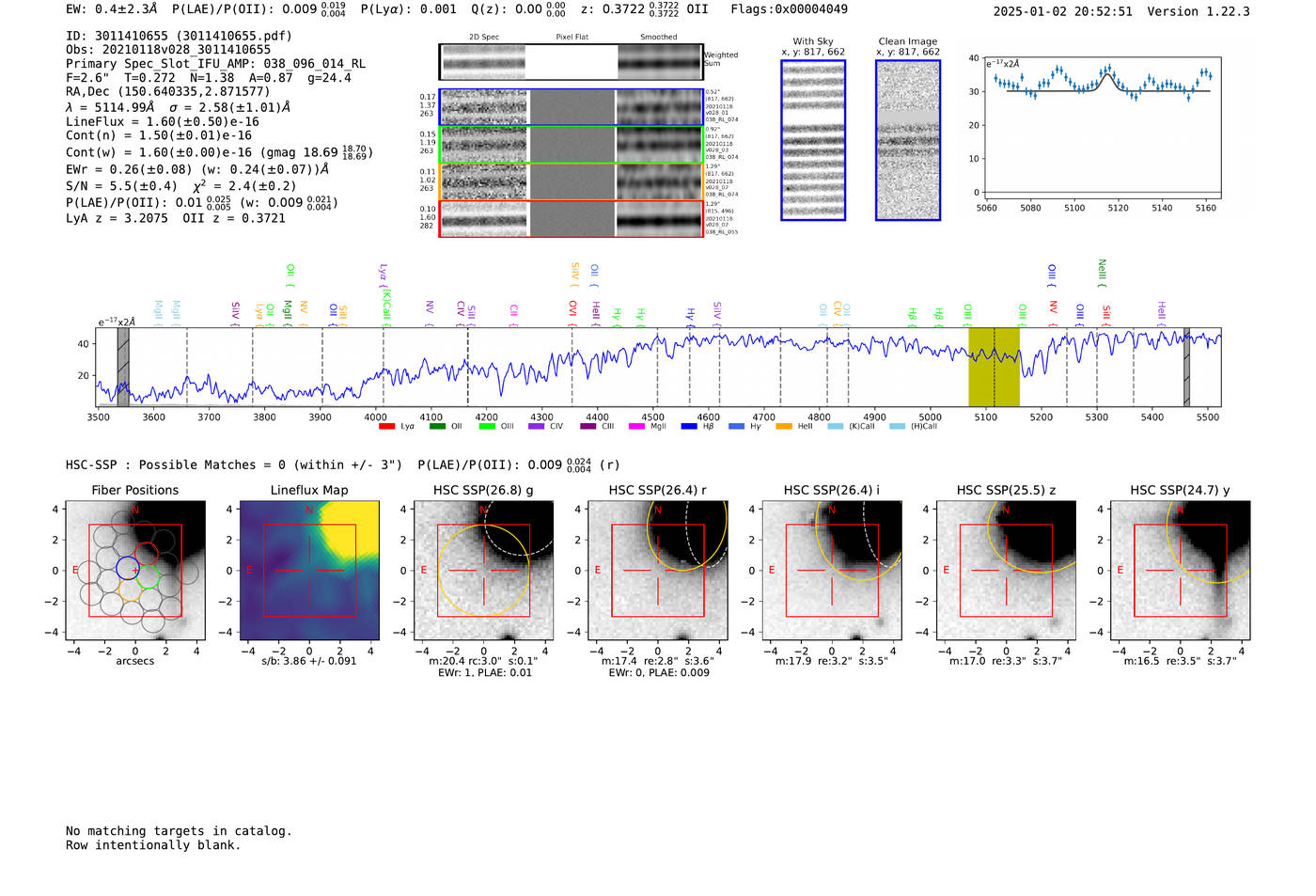
Task: Click the 'm:16.5 re:3.5" s:3.7"' caption
Action: click(x=1181, y=662)
